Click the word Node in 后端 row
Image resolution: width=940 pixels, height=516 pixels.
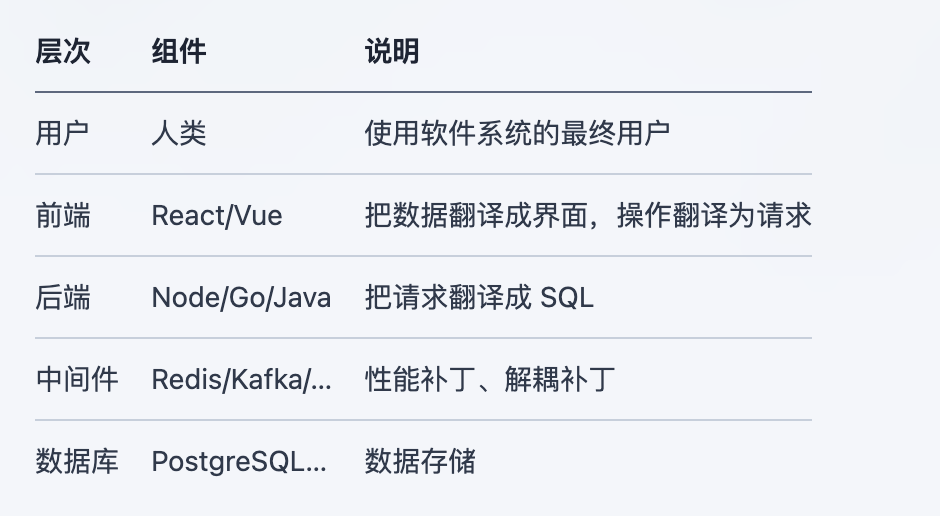point(175,297)
